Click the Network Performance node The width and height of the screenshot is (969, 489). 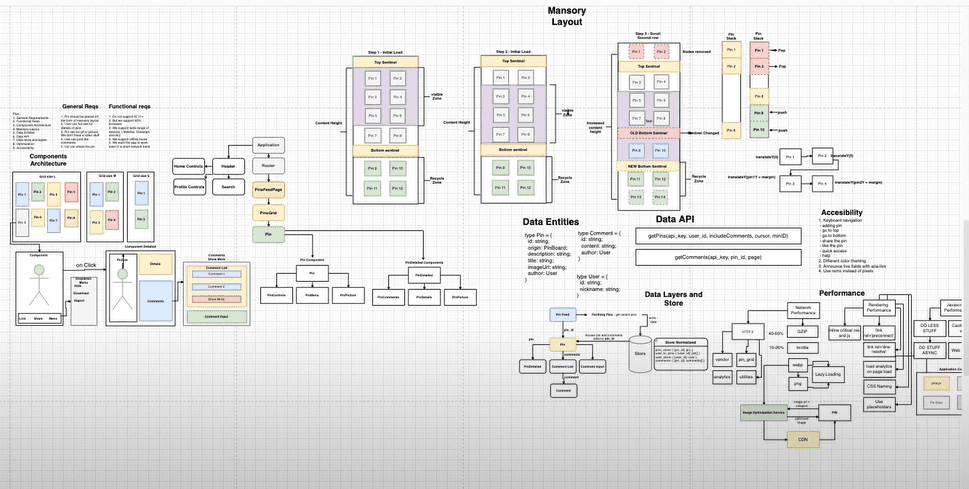tap(802, 309)
